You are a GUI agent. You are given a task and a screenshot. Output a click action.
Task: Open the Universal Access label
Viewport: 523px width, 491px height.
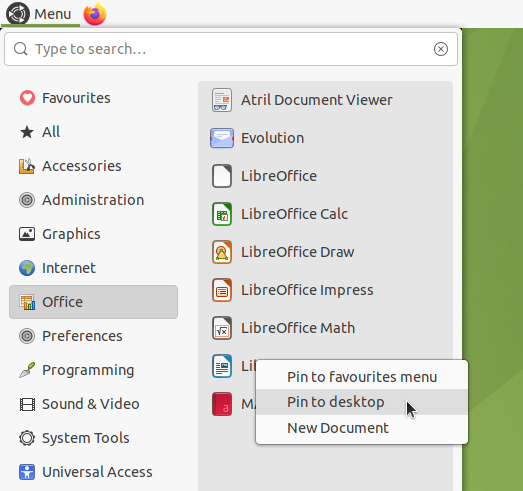(97, 472)
